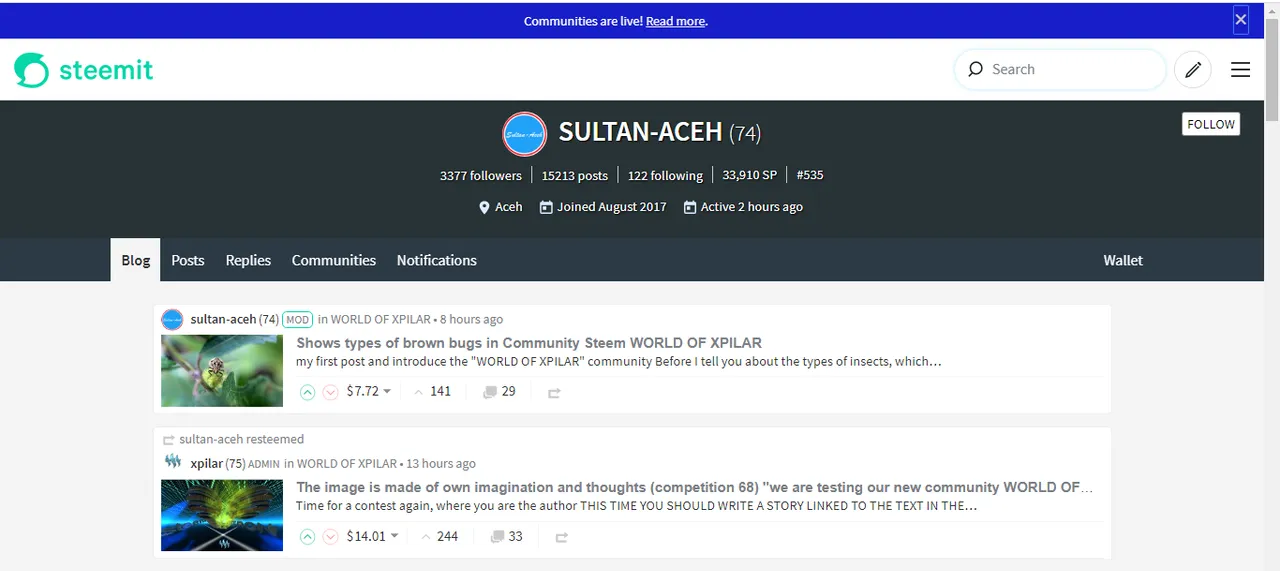Click the 8 hours ago timestamp

(471, 319)
